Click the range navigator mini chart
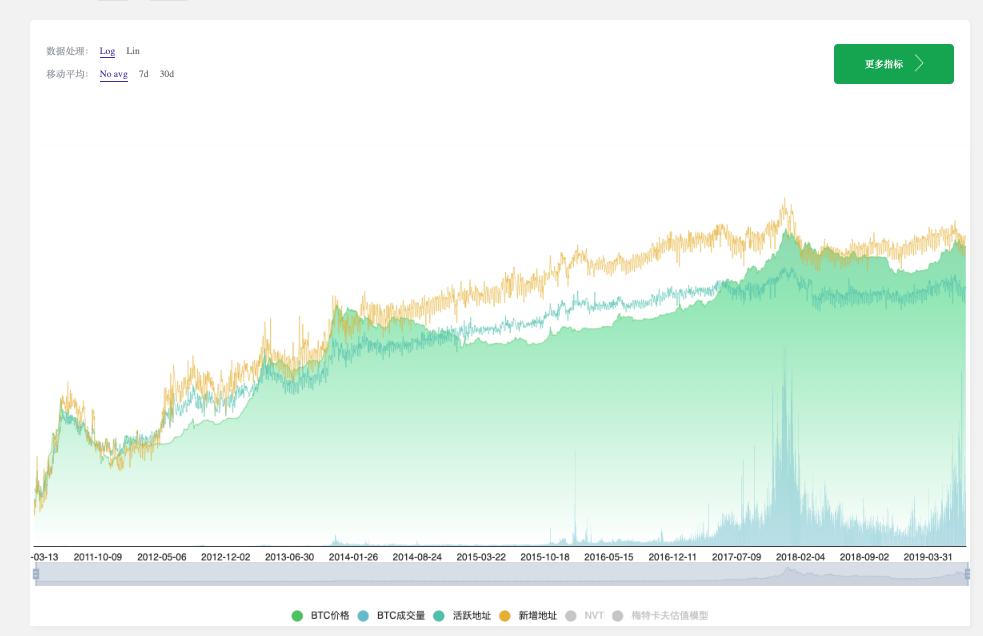This screenshot has height=636, width=983. [x=500, y=574]
